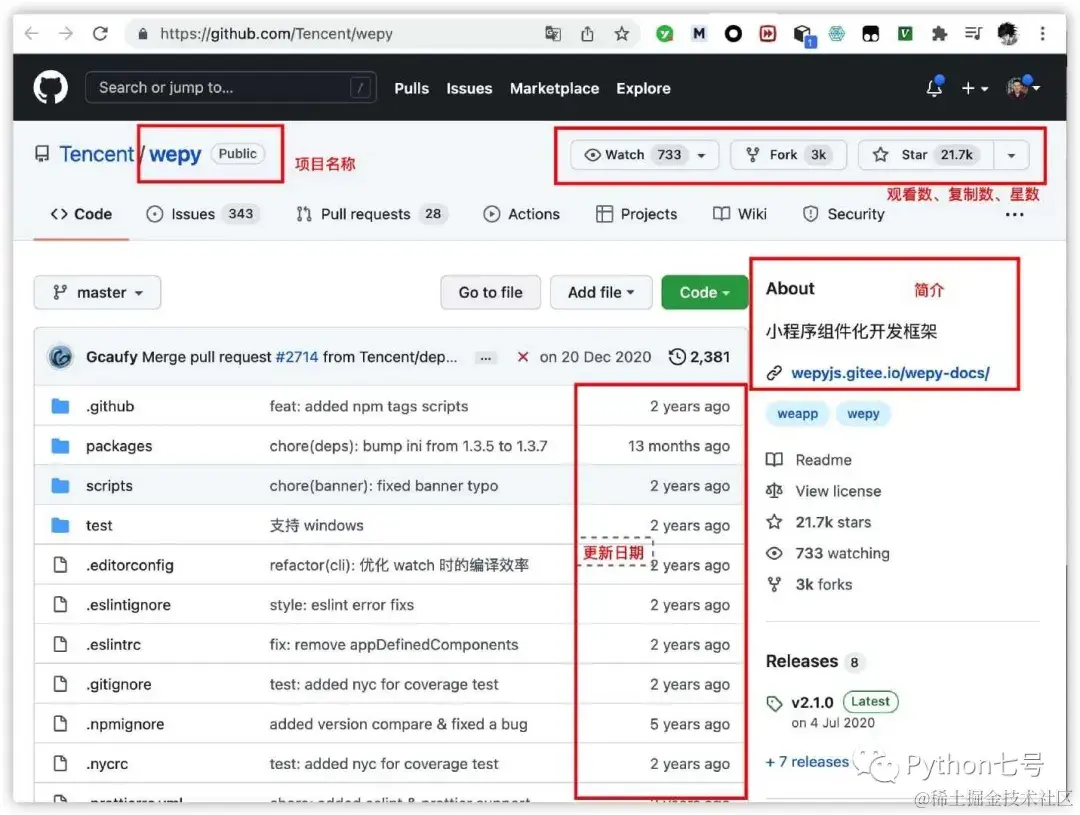Click the green V extension icon
Image resolution: width=1080 pixels, height=815 pixels.
904,33
